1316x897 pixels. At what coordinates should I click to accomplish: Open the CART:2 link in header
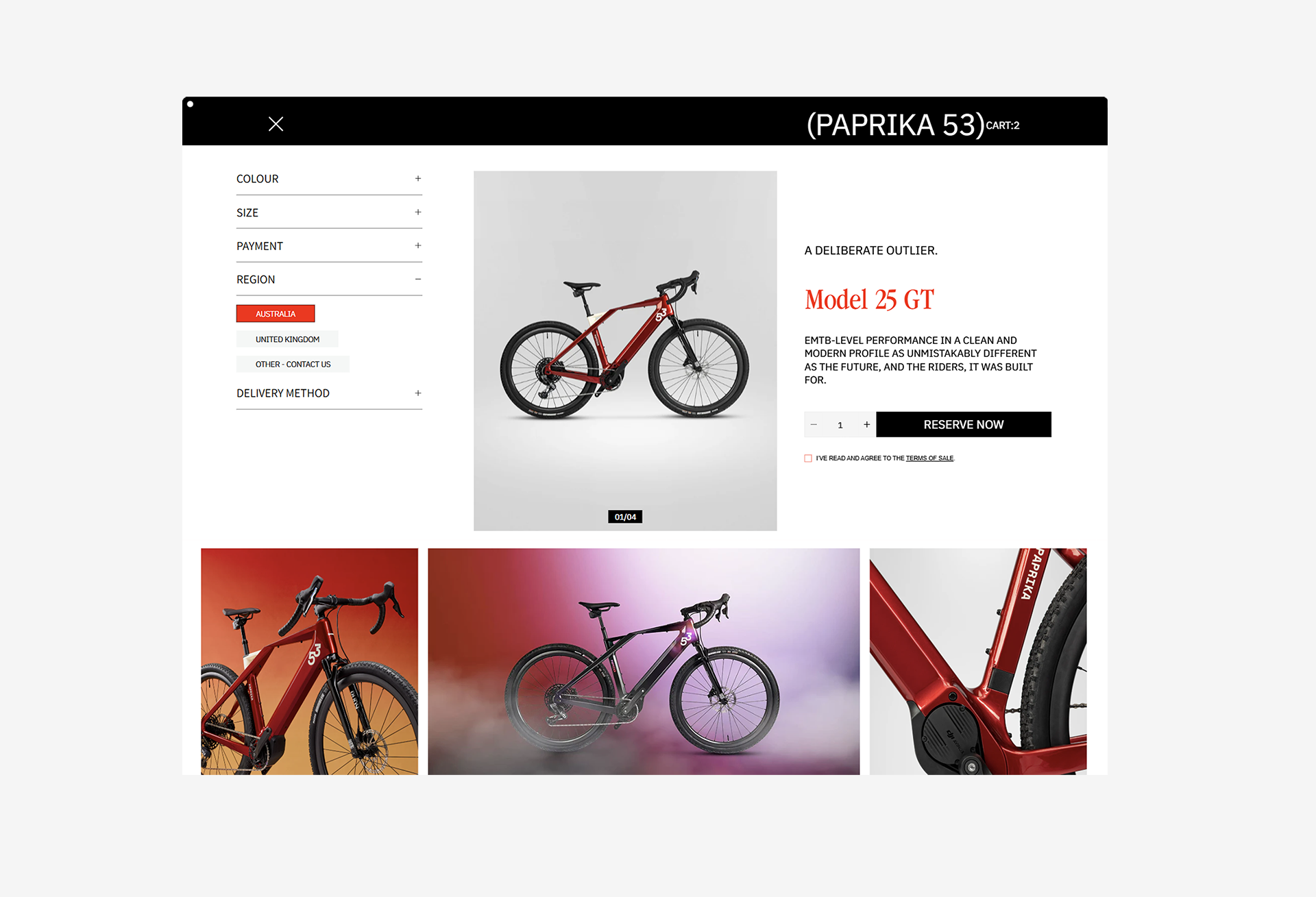(x=1002, y=125)
